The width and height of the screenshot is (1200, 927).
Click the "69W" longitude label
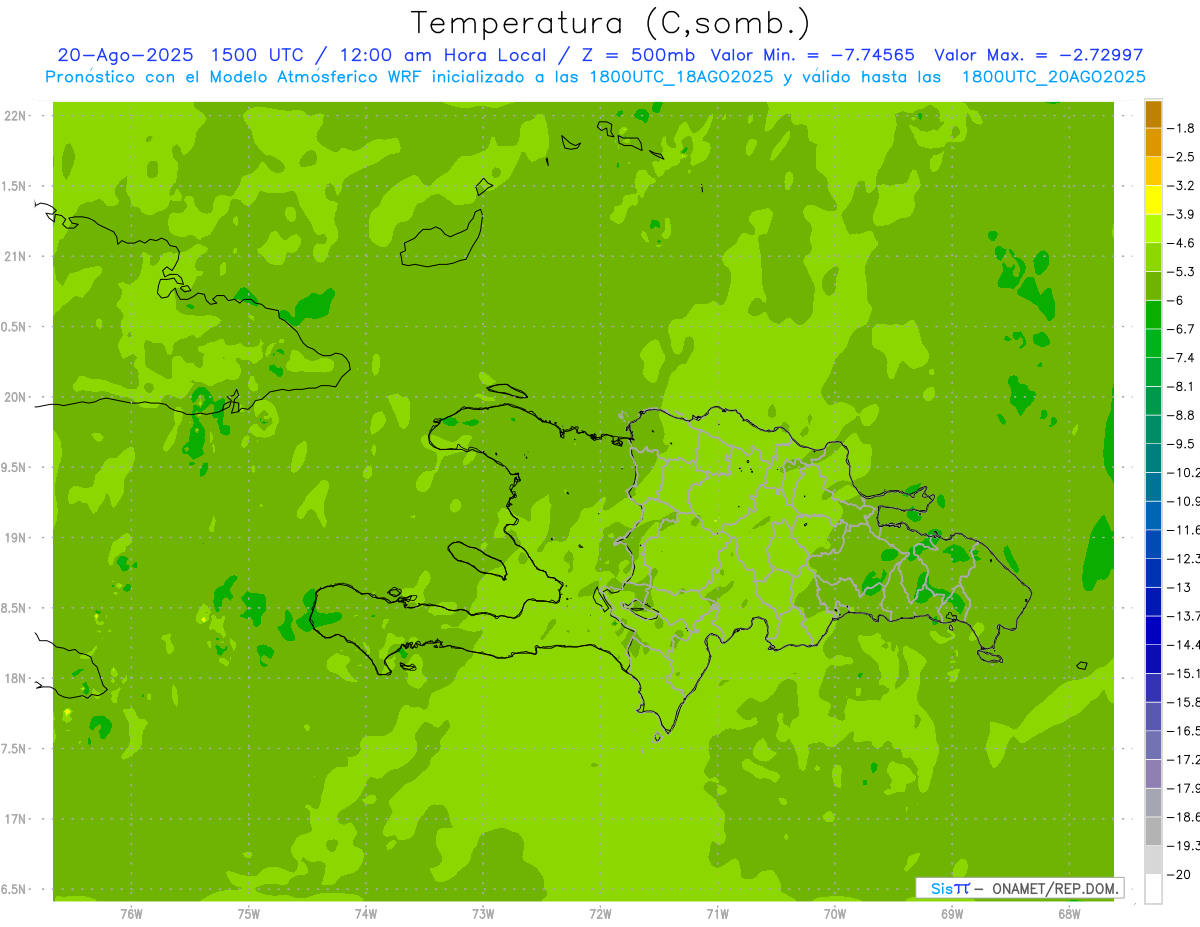point(952,913)
